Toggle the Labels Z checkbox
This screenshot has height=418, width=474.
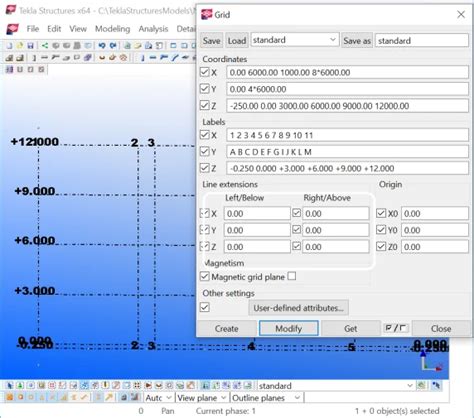pyautogui.click(x=205, y=168)
